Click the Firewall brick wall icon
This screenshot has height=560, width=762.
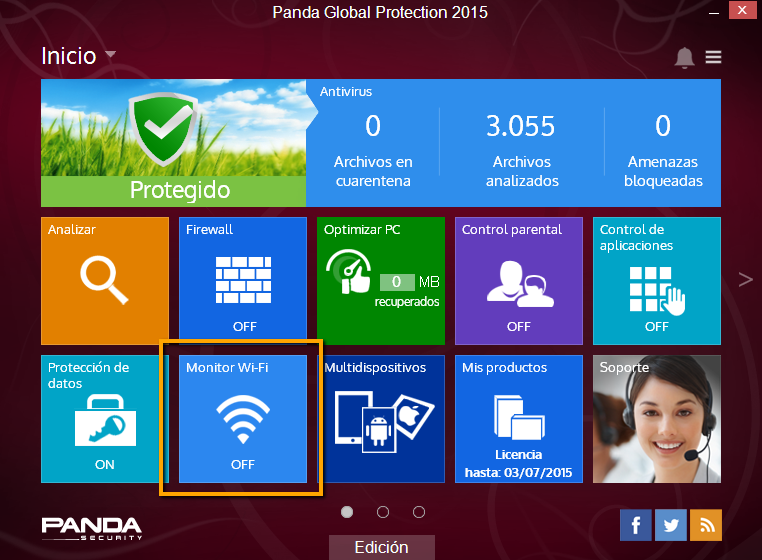[x=243, y=280]
